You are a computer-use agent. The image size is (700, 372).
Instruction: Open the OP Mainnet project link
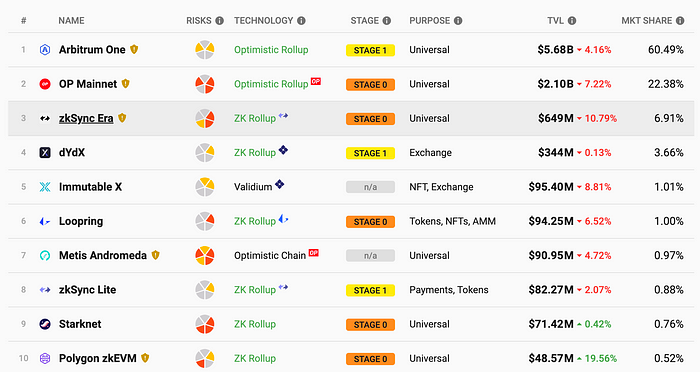click(x=88, y=84)
